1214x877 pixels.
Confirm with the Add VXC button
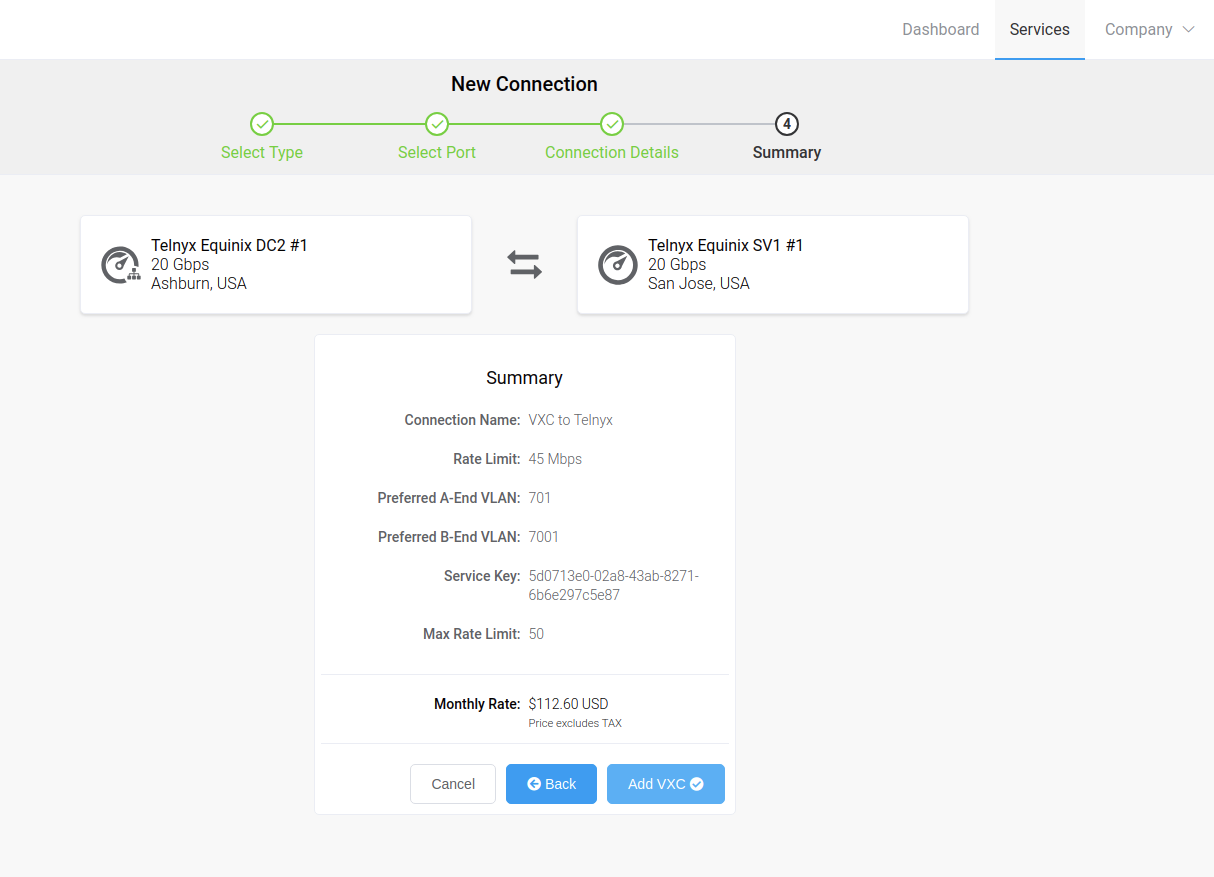coord(666,784)
